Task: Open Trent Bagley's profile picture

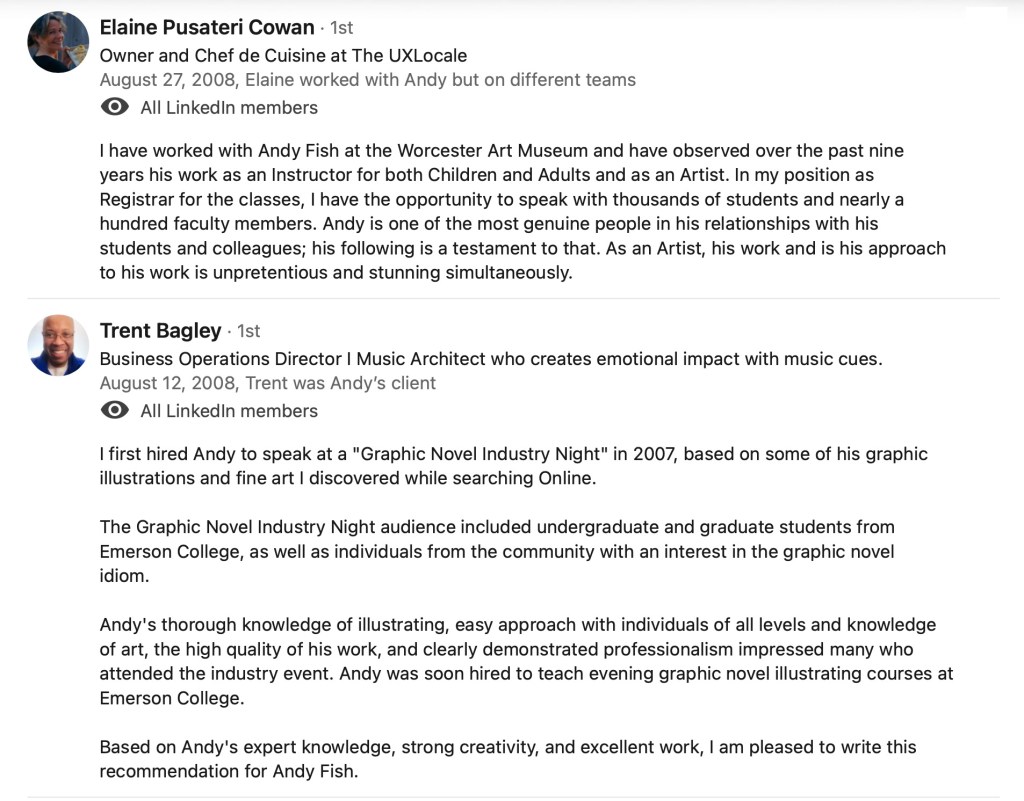Action: pos(58,345)
